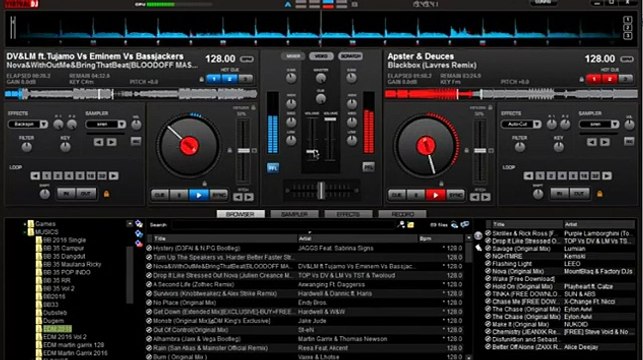643x360 pixels.
Task: Click the crossfader handle
Action: click(x=321, y=191)
